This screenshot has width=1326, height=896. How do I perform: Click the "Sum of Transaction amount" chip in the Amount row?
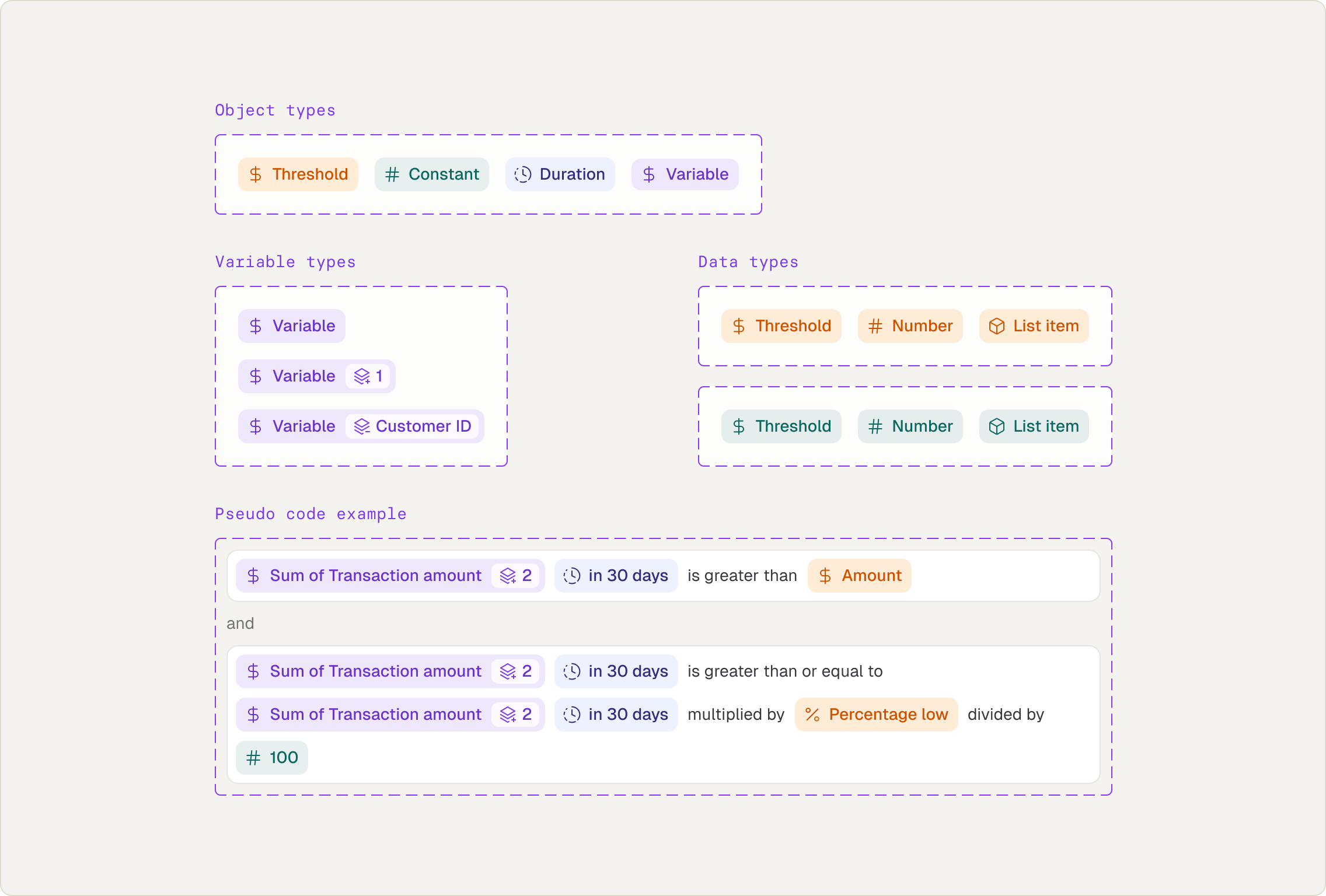point(390,576)
